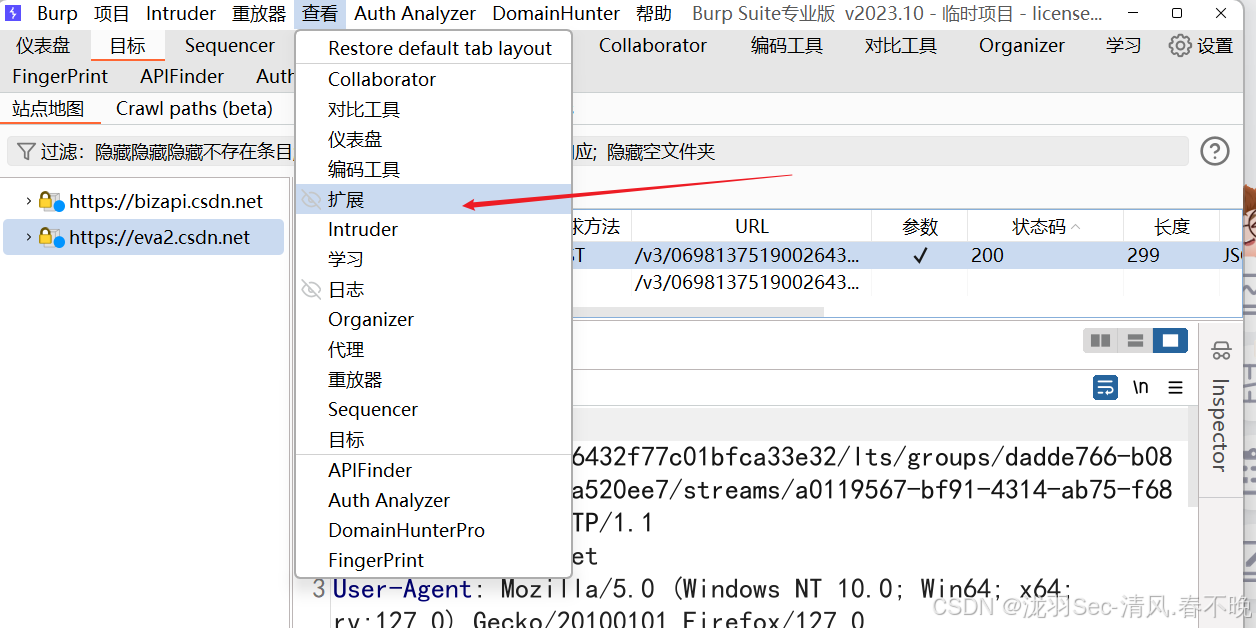Switch to the 仪表盘 tab
This screenshot has height=628, width=1256.
tap(43, 46)
